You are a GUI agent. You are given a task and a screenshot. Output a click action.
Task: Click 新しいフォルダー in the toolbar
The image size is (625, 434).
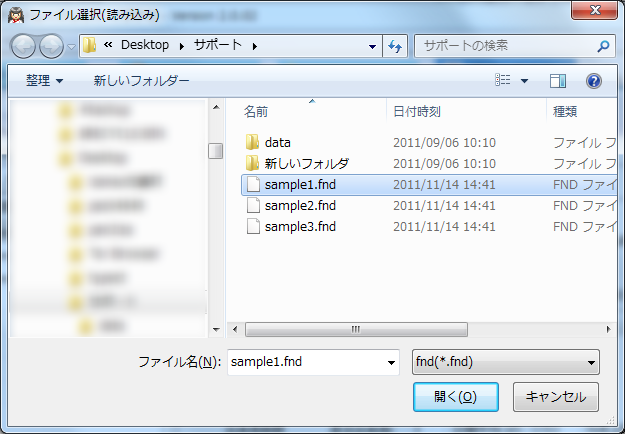point(142,81)
